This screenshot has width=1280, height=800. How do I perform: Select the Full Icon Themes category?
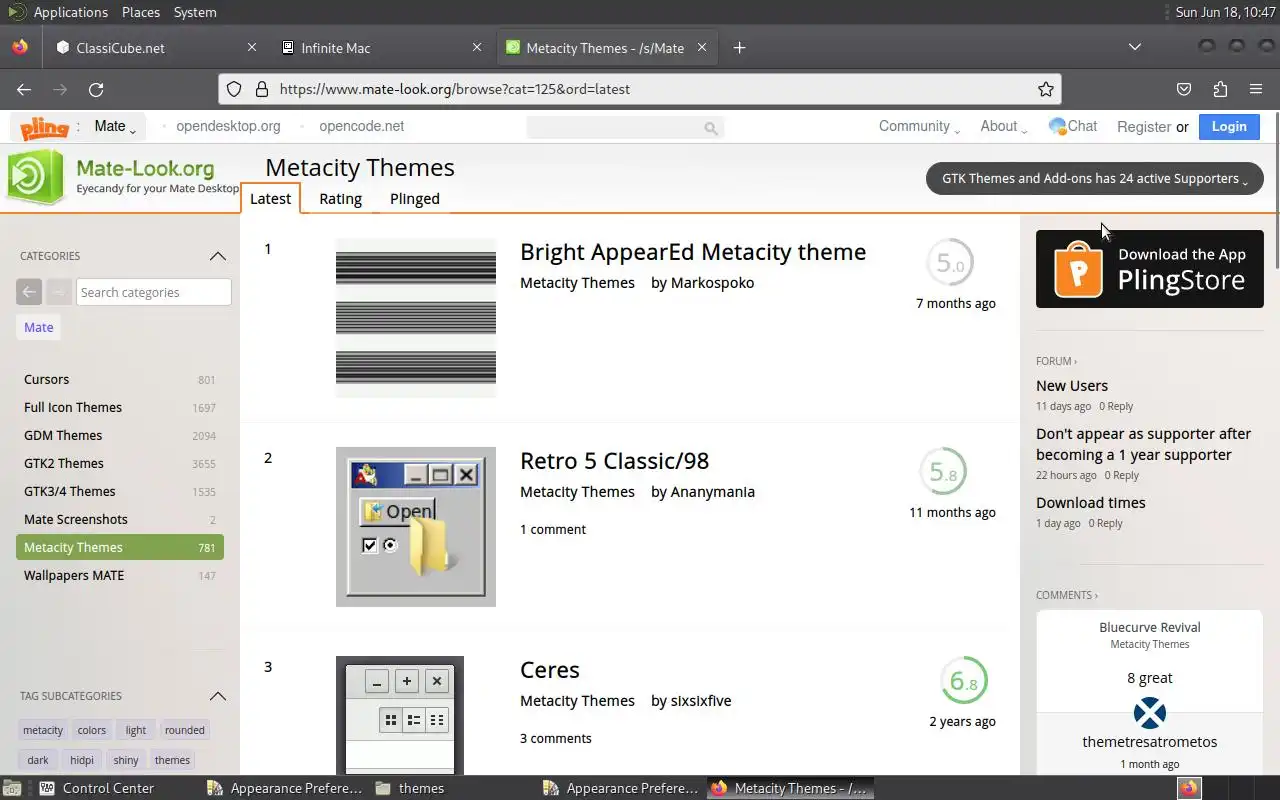coord(120,407)
